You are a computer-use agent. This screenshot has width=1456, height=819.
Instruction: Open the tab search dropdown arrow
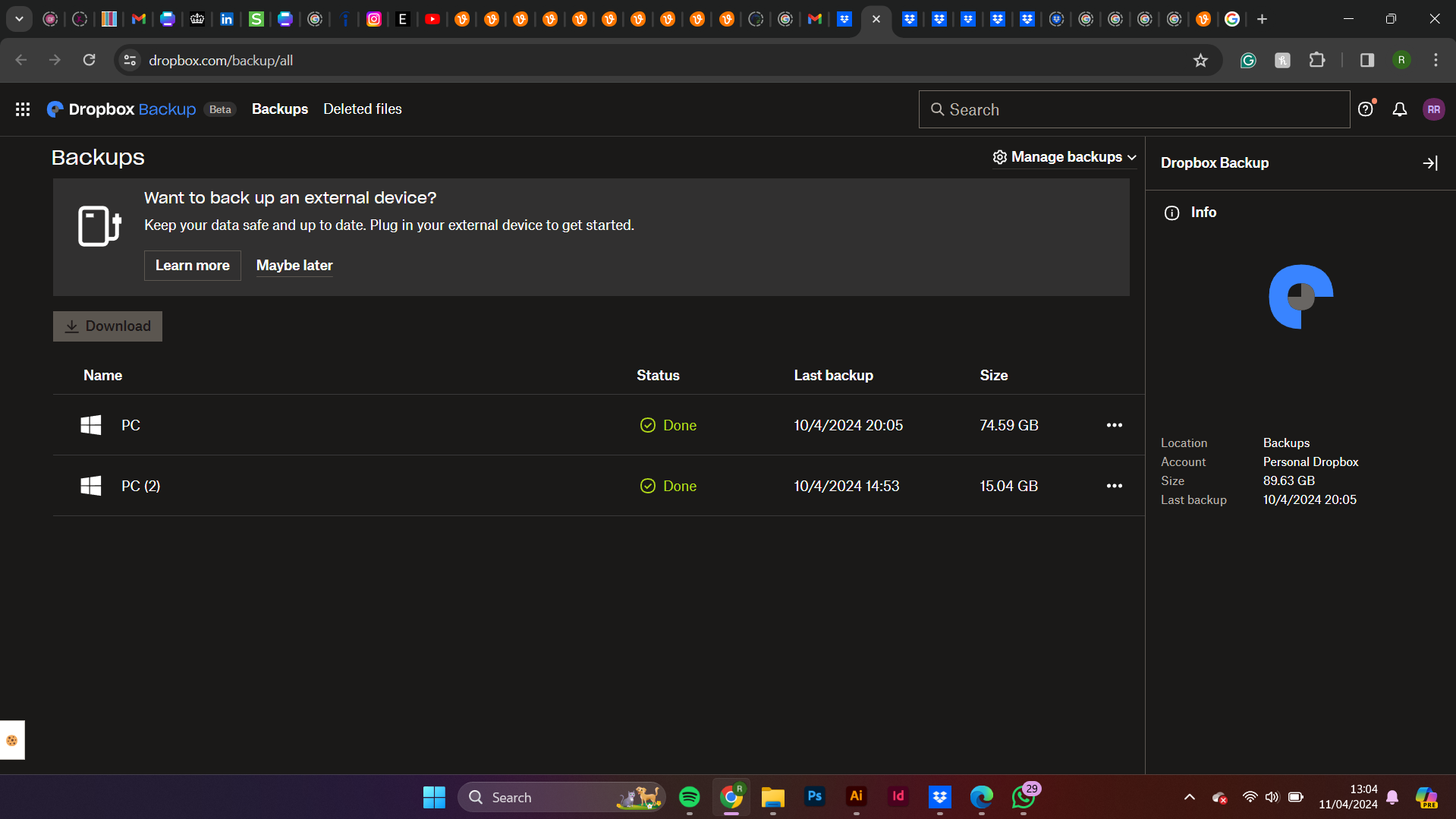[19, 19]
